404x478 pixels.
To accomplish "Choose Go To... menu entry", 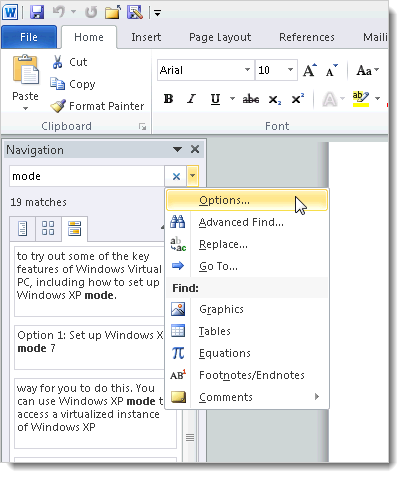I will [247, 266].
